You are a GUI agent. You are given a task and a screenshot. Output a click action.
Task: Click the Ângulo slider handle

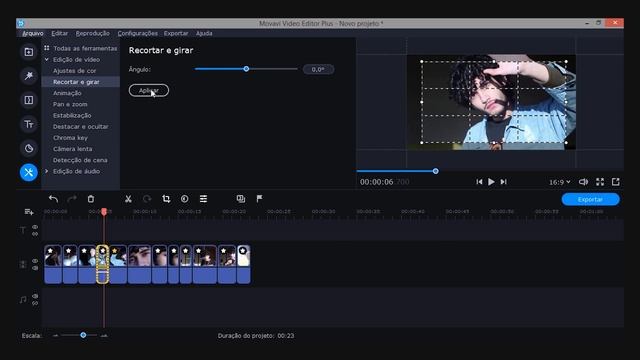pos(246,69)
